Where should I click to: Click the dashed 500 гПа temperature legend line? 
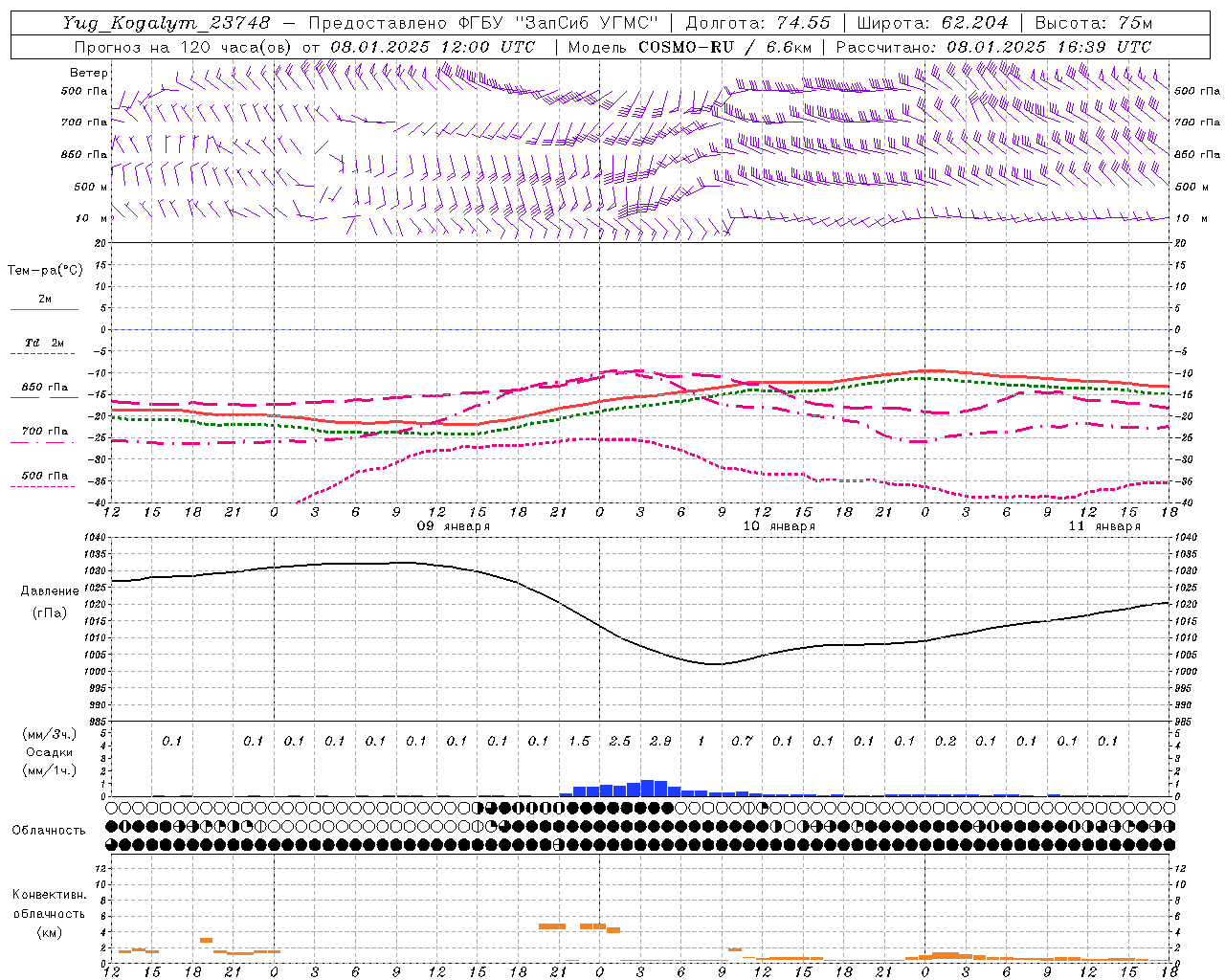pos(43,487)
